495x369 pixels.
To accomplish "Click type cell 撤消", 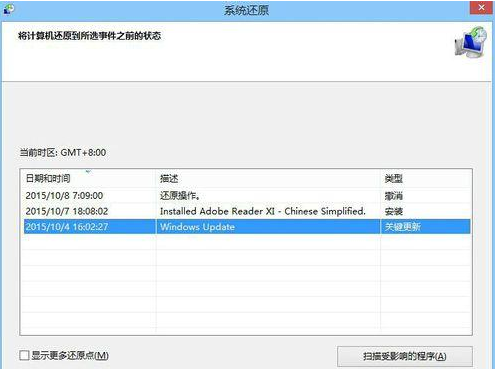I will tap(394, 196).
